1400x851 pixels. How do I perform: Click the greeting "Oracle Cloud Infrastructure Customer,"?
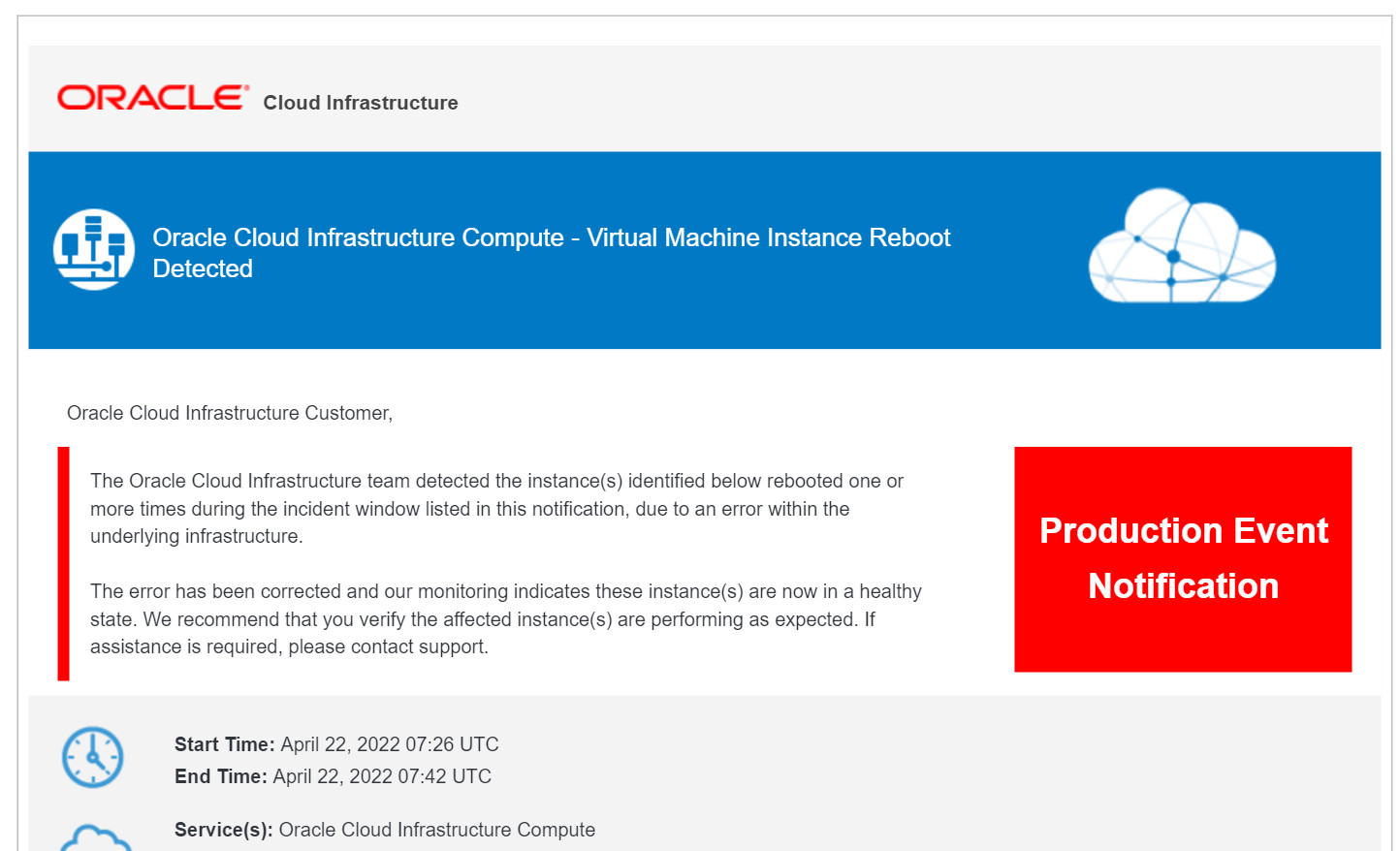coord(230,413)
